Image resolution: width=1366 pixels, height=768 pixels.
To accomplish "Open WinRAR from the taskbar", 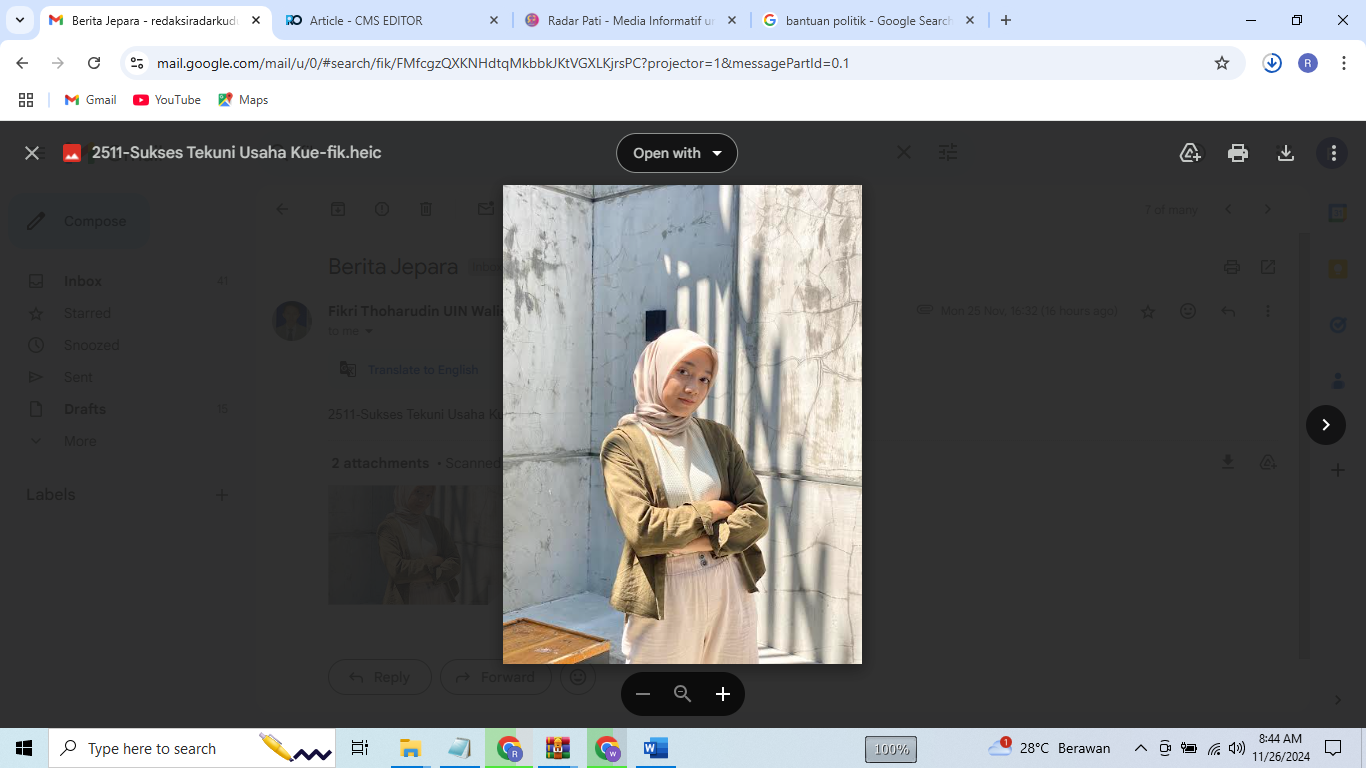I will pos(557,748).
